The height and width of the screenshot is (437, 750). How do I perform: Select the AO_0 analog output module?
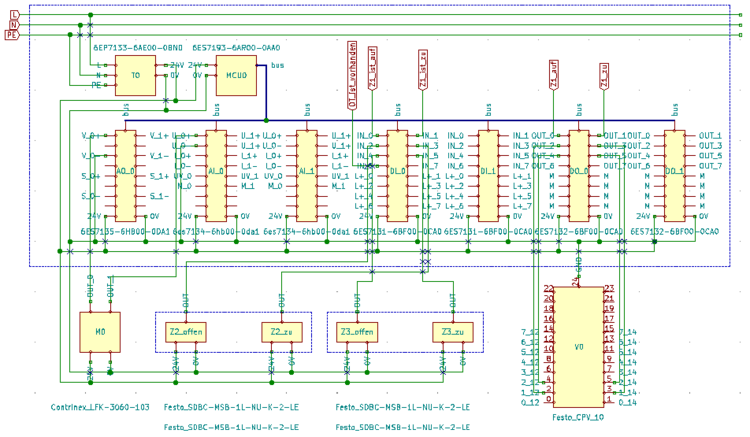[x=125, y=174]
